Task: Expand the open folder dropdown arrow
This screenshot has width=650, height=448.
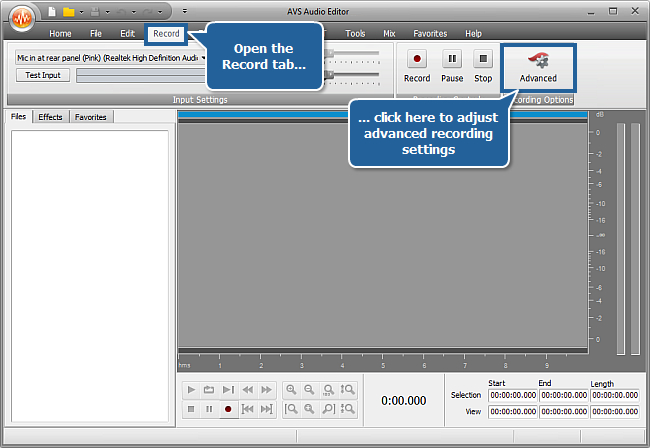Action: [81, 12]
